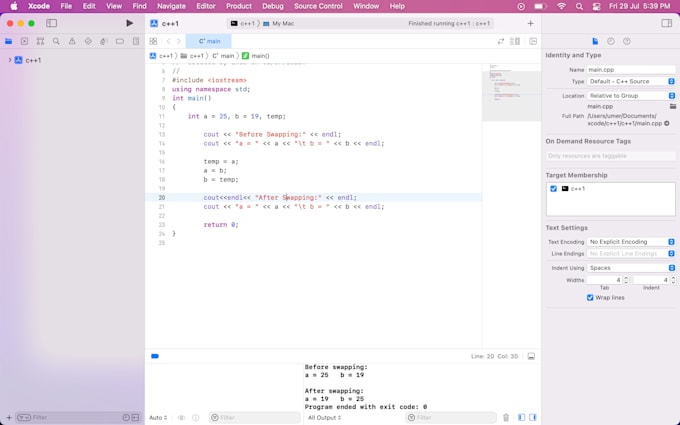
Task: Open the Report navigator
Action: click(x=136, y=42)
